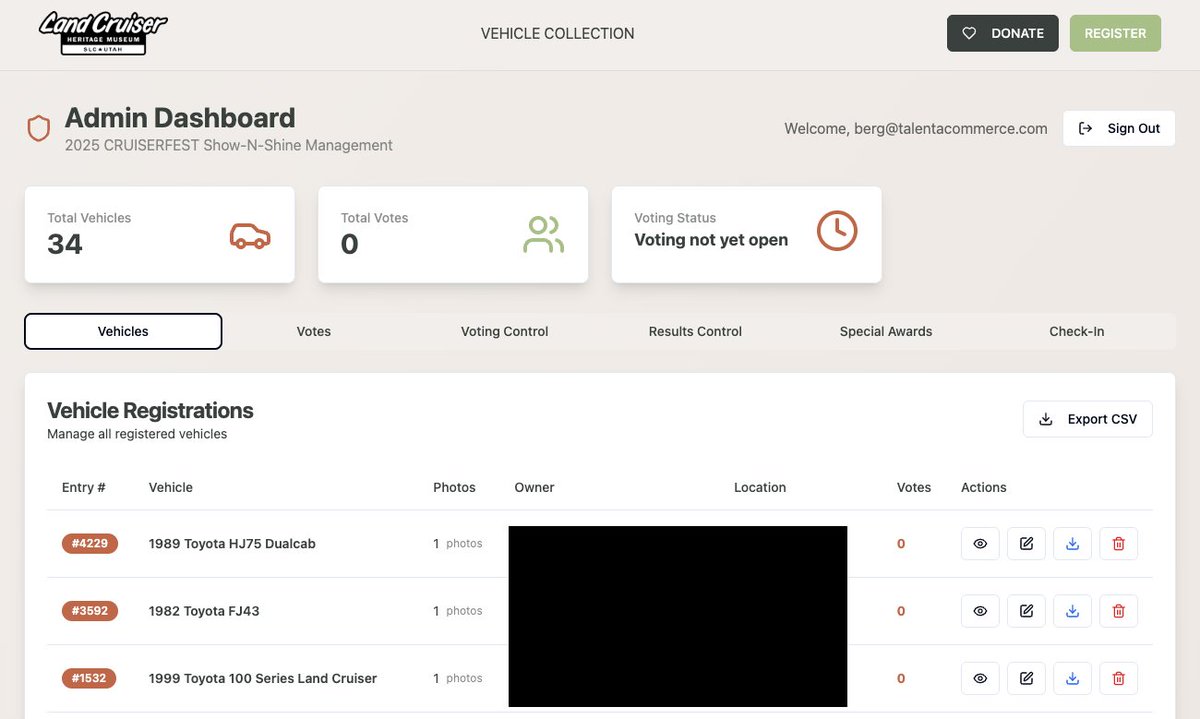The width and height of the screenshot is (1200, 719).
Task: Click the 1989 Toyota HJ75 Dualcab name
Action: [232, 543]
